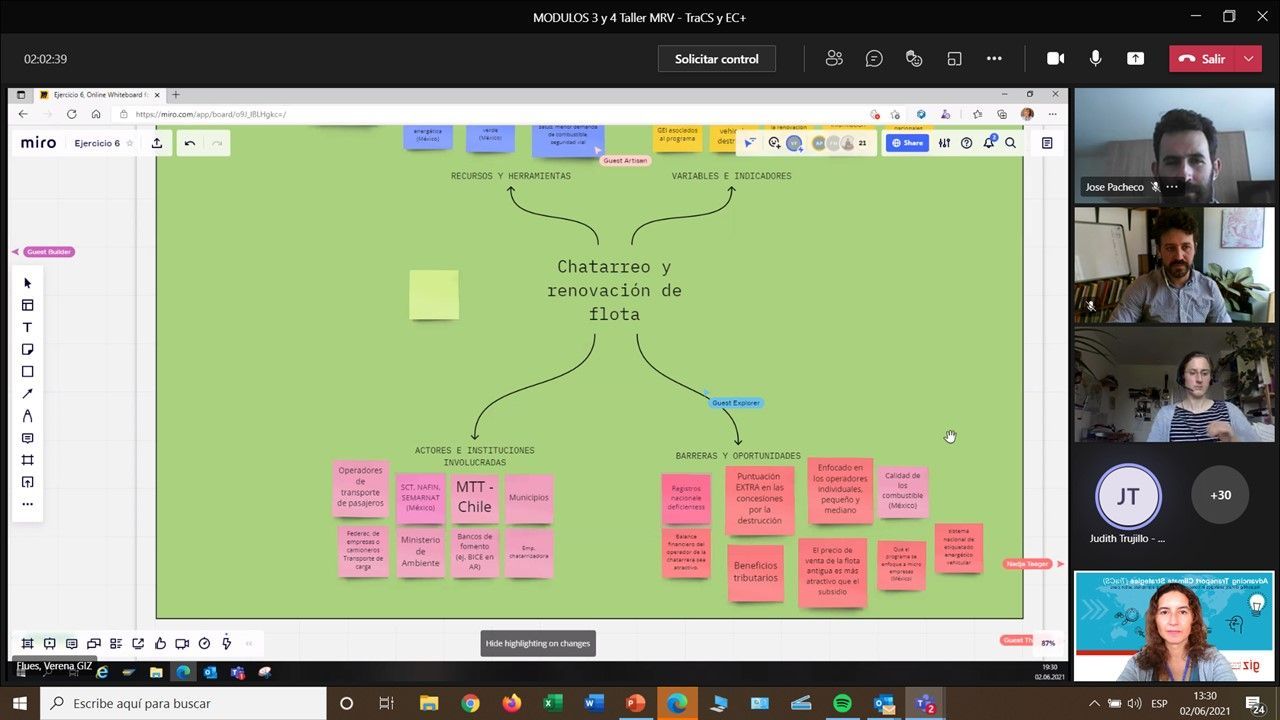Click Hide highlighting on changes
The height and width of the screenshot is (720, 1280).
tap(538, 643)
